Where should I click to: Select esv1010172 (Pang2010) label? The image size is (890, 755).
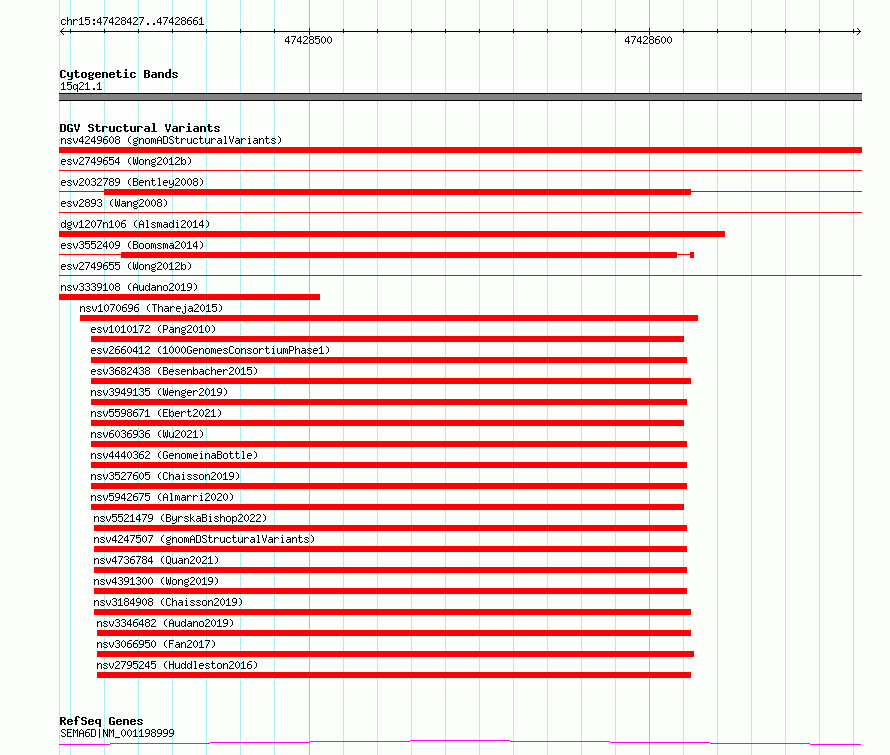[153, 329]
